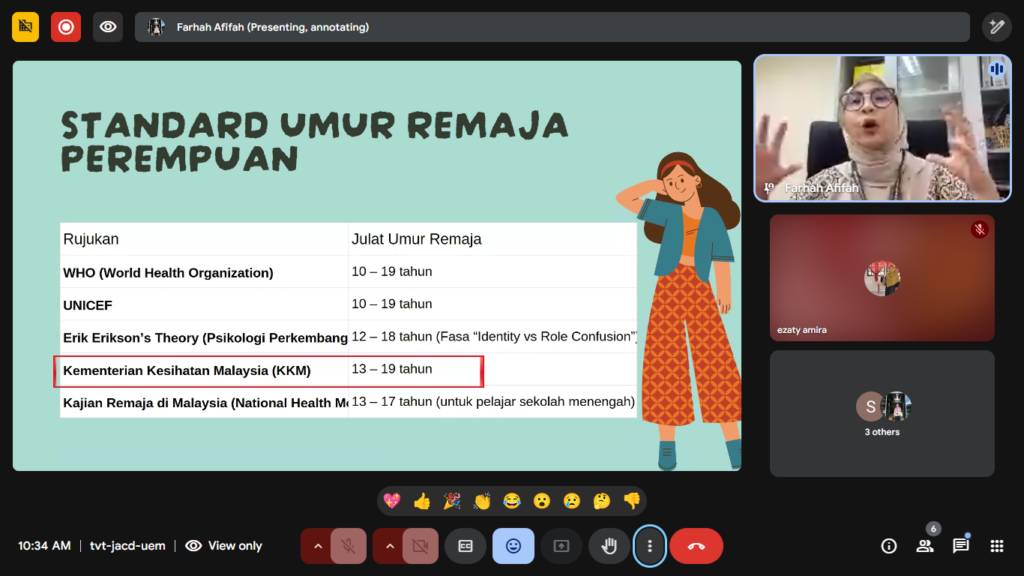Viewport: 1024px width, 576px height.
Task: Click the Kajian Remaja di Malaysia row label
Action: 205,403
